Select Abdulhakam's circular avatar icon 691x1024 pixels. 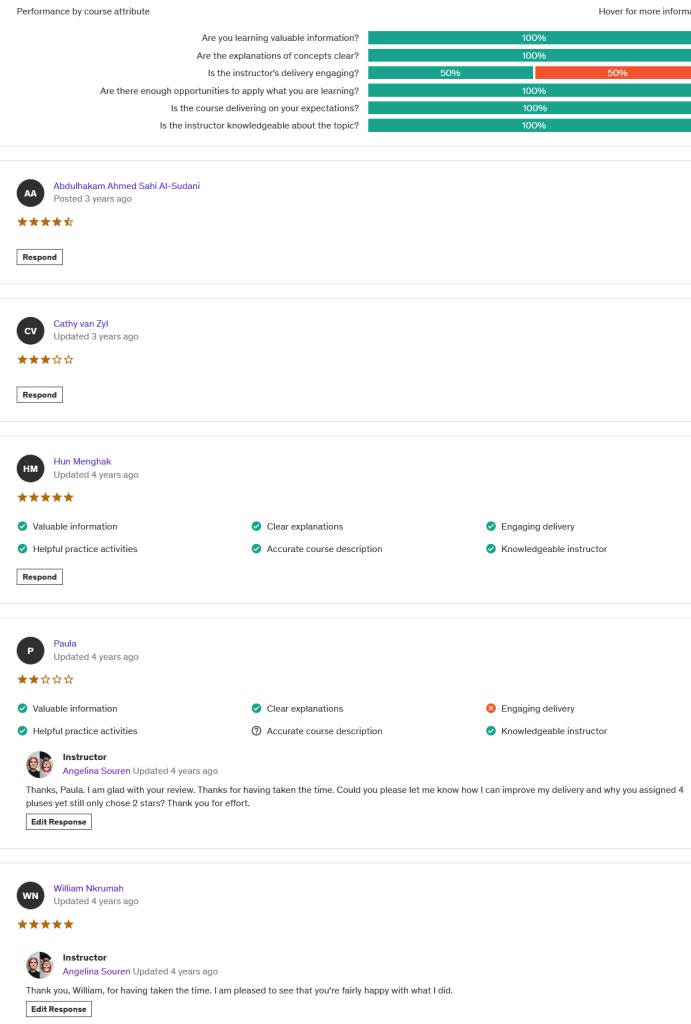[30, 192]
